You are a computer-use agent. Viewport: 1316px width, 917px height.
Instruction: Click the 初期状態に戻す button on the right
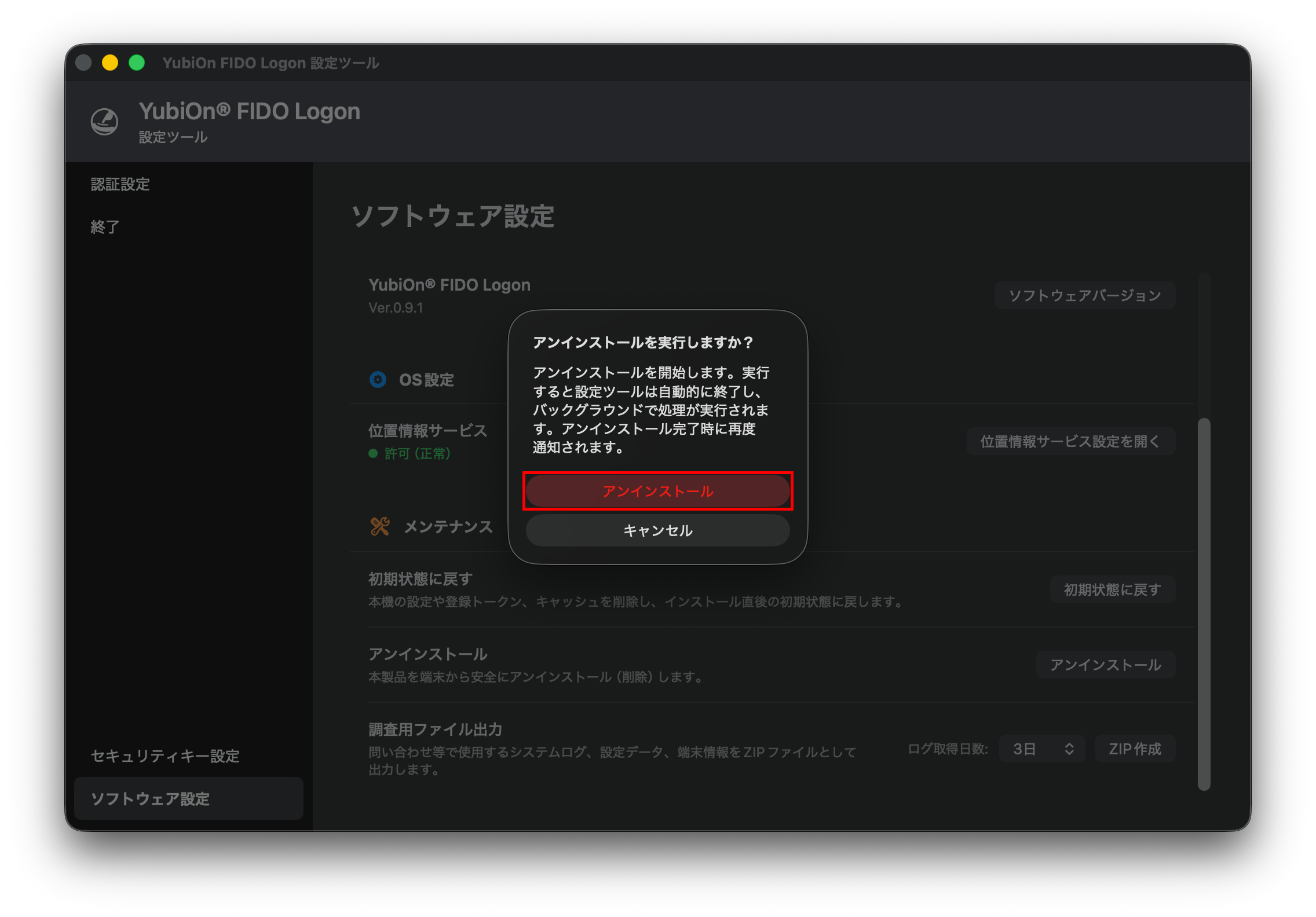click(1113, 589)
